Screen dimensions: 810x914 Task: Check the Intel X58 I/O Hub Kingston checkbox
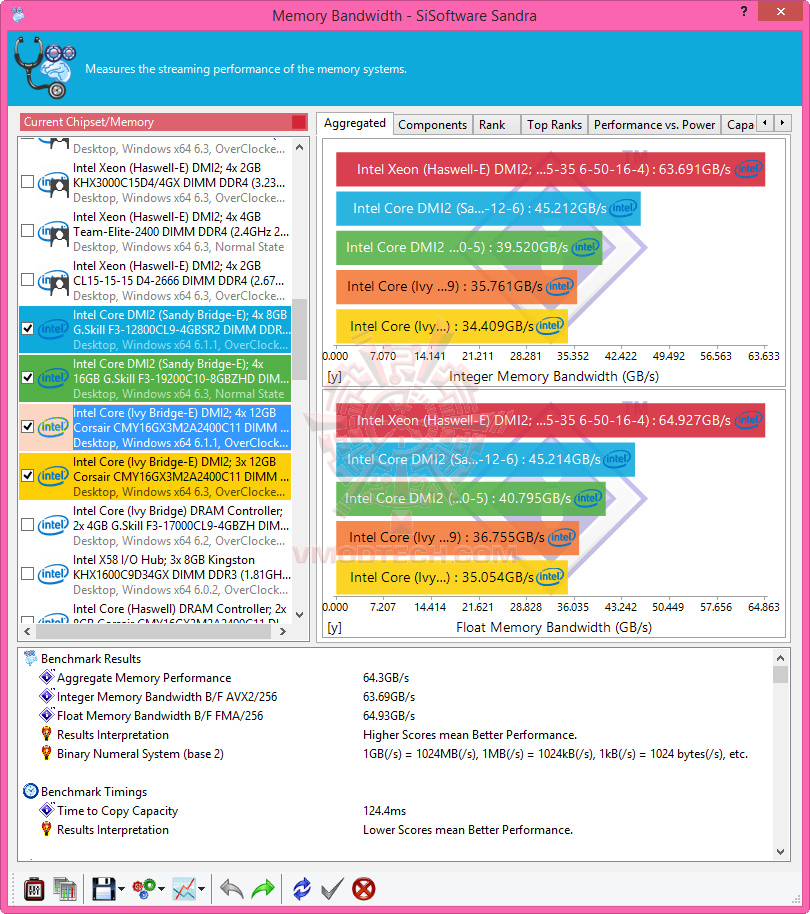click(x=27, y=574)
